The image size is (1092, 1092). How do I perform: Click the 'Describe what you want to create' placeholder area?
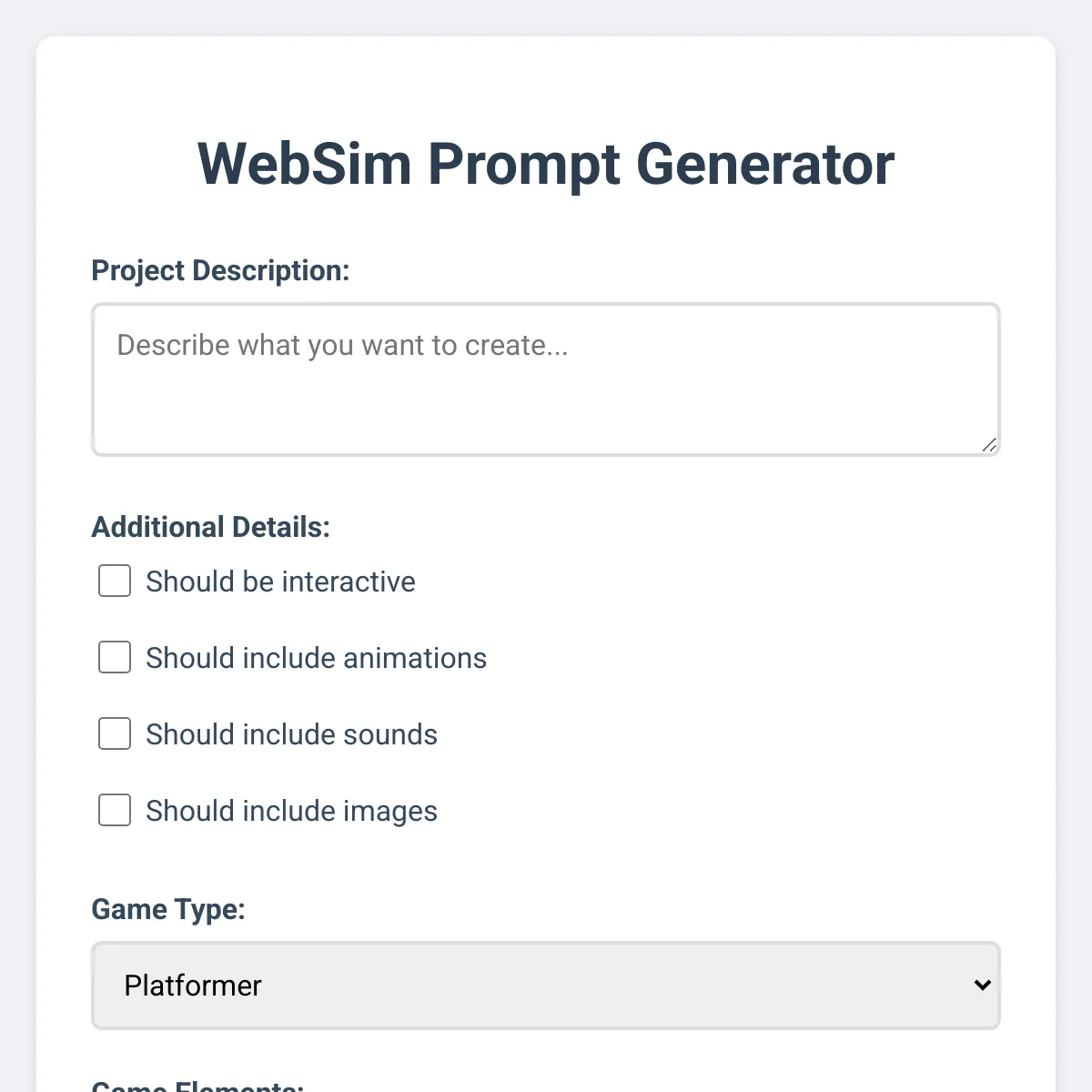[x=339, y=346]
